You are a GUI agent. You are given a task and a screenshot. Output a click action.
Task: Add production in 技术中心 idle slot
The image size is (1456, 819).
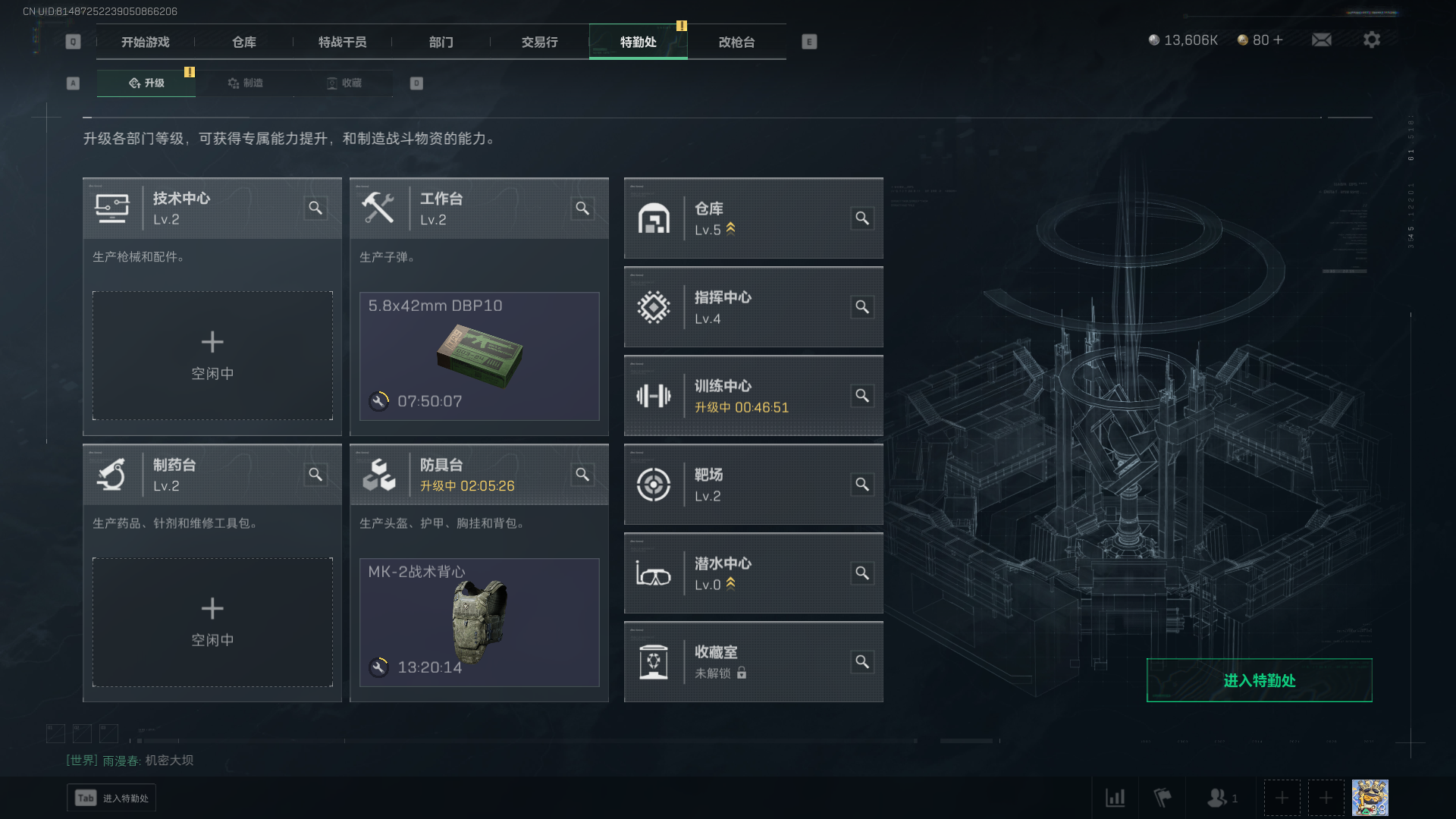212,356
